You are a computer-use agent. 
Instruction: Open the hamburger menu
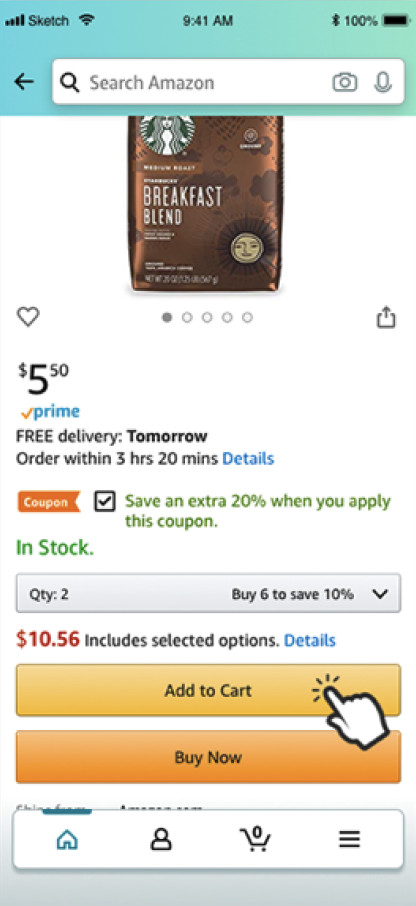350,839
